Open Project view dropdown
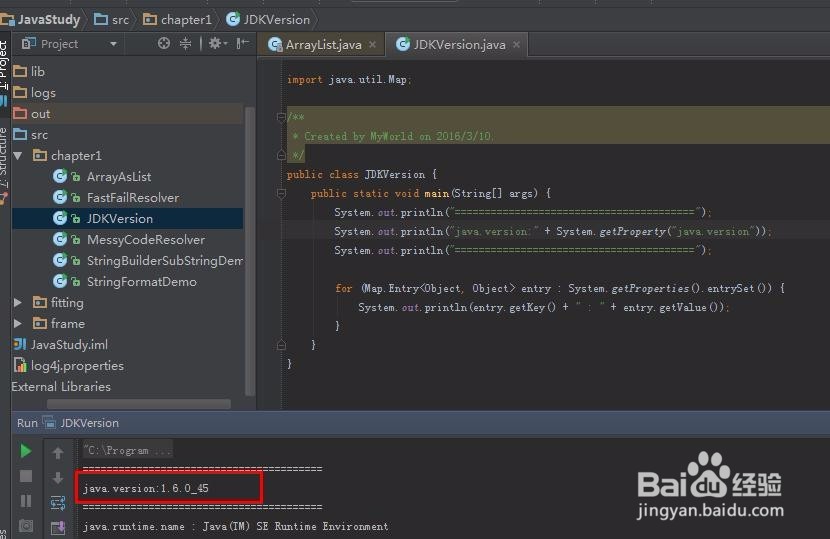The width and height of the screenshot is (830, 539). pos(113,44)
